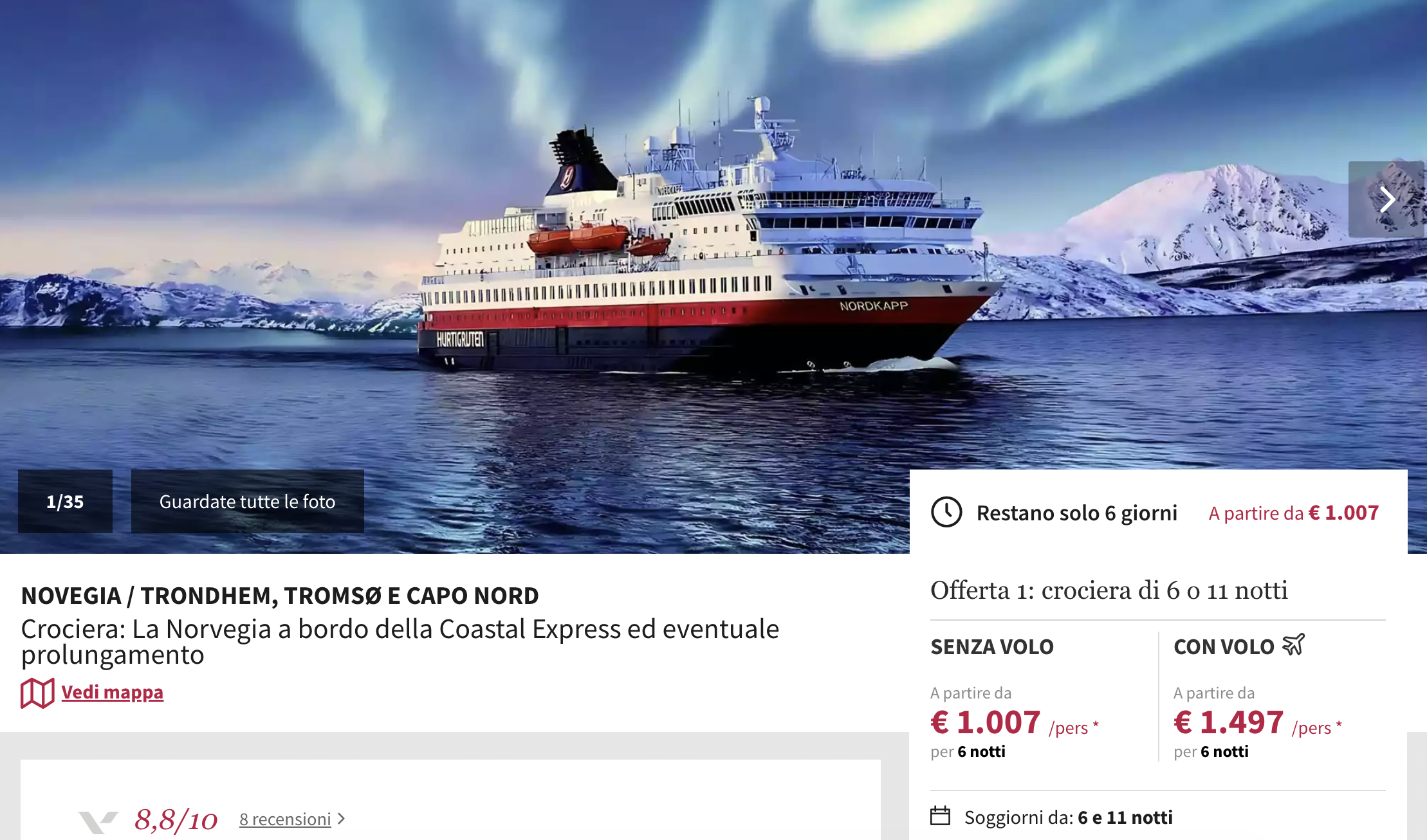
Task: Click the map icon beside Vedi mappa
Action: tap(37, 693)
